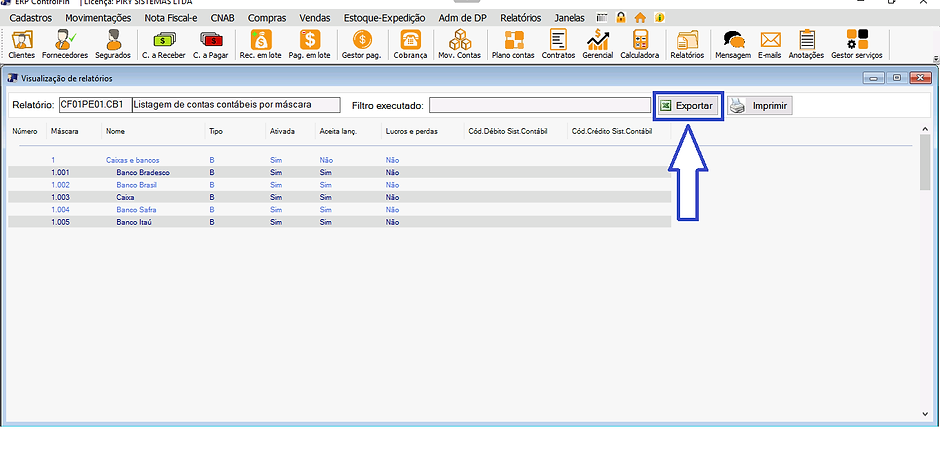Open Gestor pag. icon
This screenshot has height=450, width=940.
[x=361, y=45]
